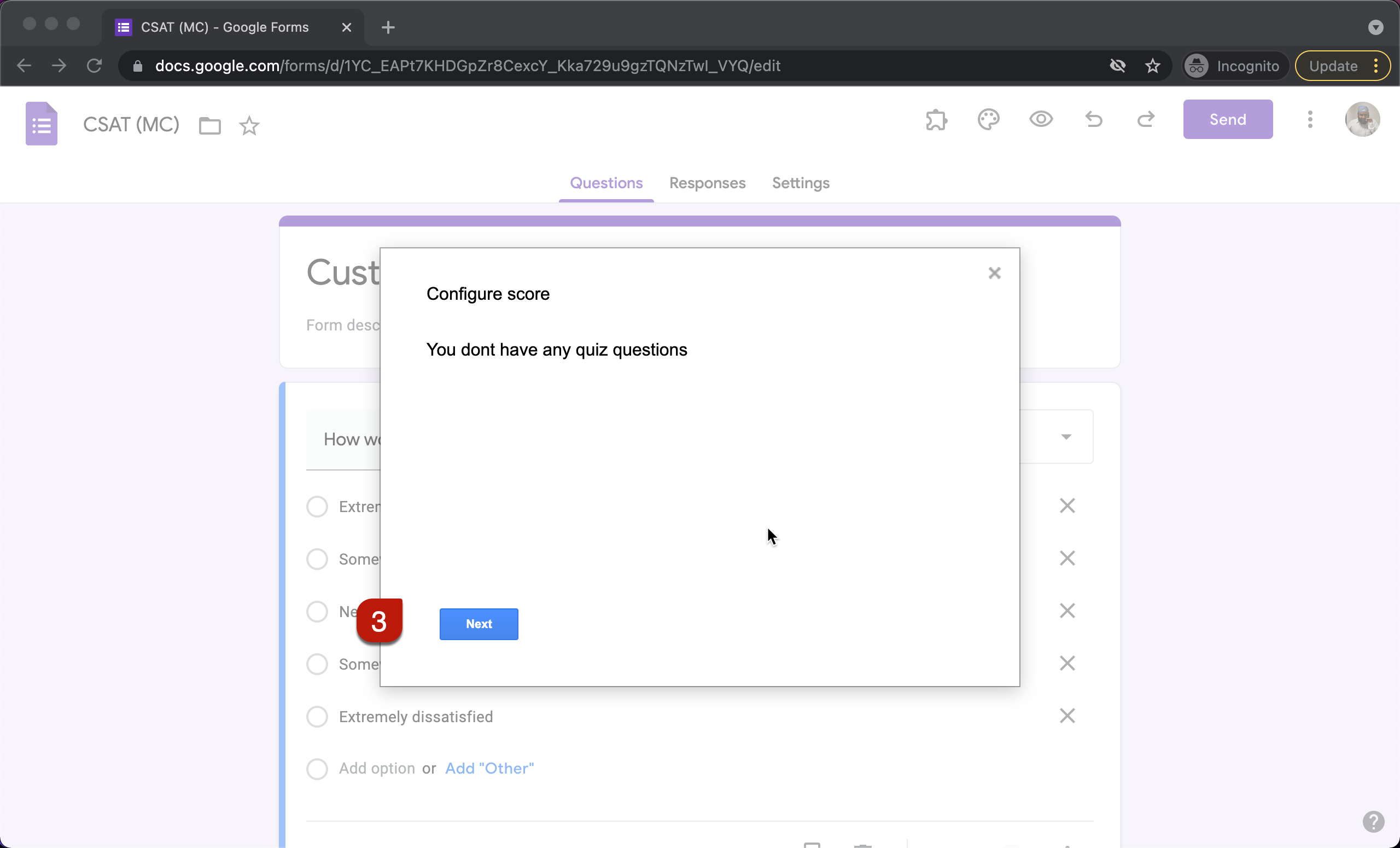Preview the form with eye icon
1400x848 pixels.
(x=1040, y=120)
